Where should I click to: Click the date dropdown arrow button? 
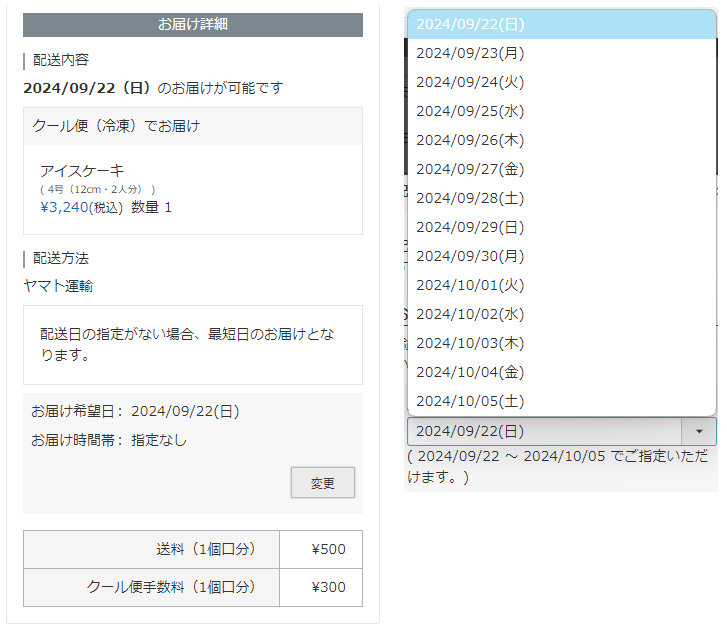pos(698,431)
